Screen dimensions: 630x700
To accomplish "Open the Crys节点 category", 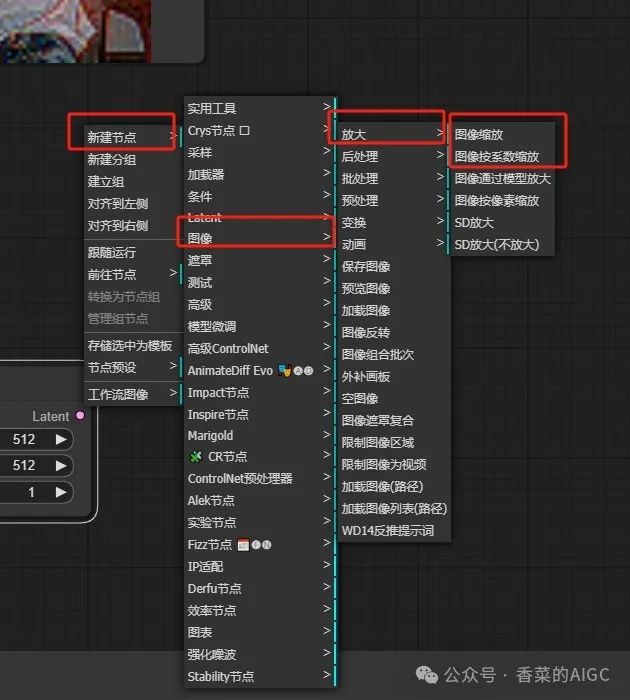I will (x=259, y=130).
